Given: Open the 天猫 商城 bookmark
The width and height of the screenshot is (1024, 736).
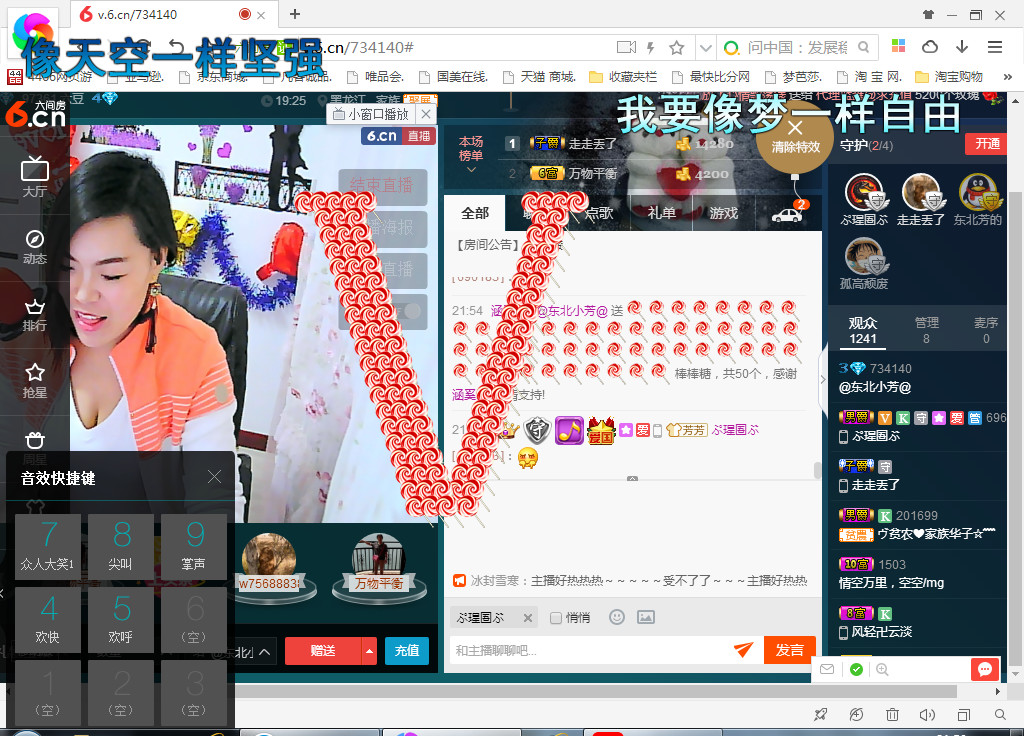Looking at the screenshot, I should coord(539,77).
